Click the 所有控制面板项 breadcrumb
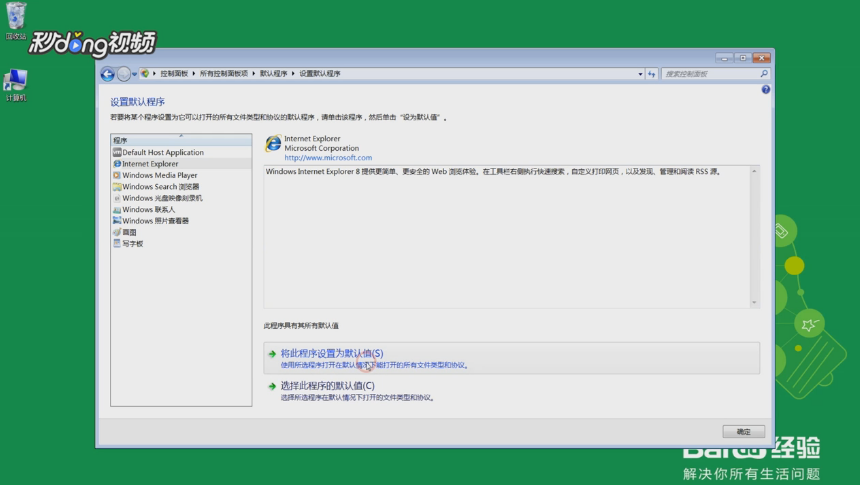Image resolution: width=860 pixels, height=485 pixels. [224, 74]
